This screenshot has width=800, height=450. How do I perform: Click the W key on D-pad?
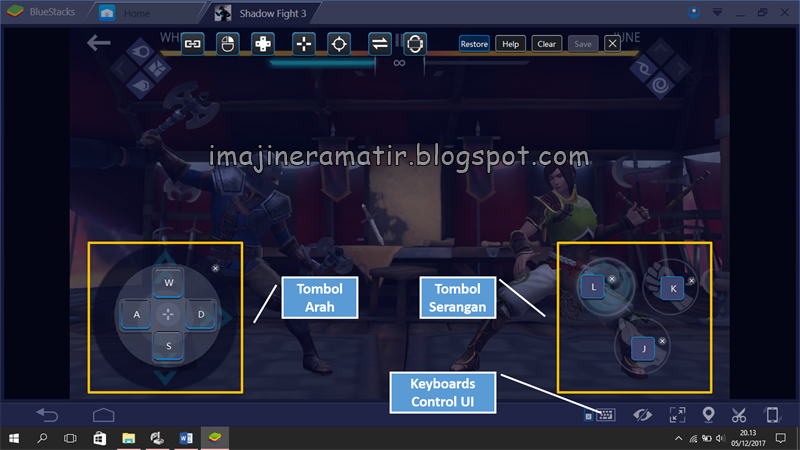click(168, 282)
